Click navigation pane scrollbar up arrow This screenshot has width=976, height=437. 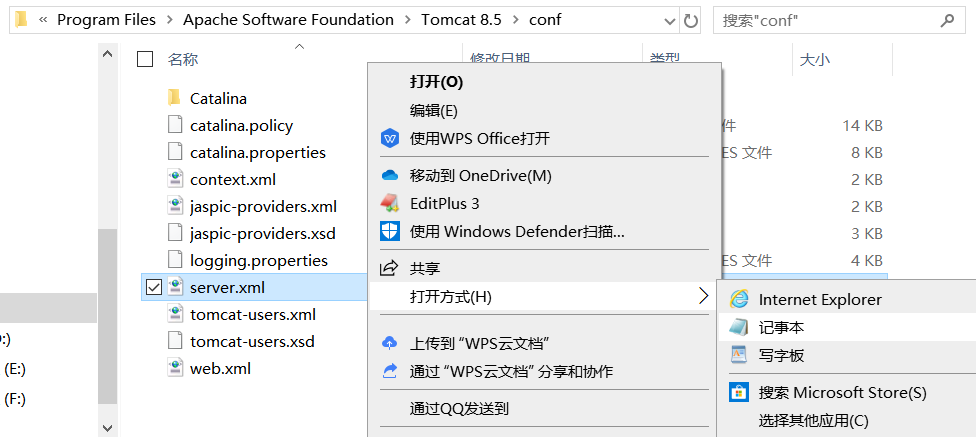108,54
